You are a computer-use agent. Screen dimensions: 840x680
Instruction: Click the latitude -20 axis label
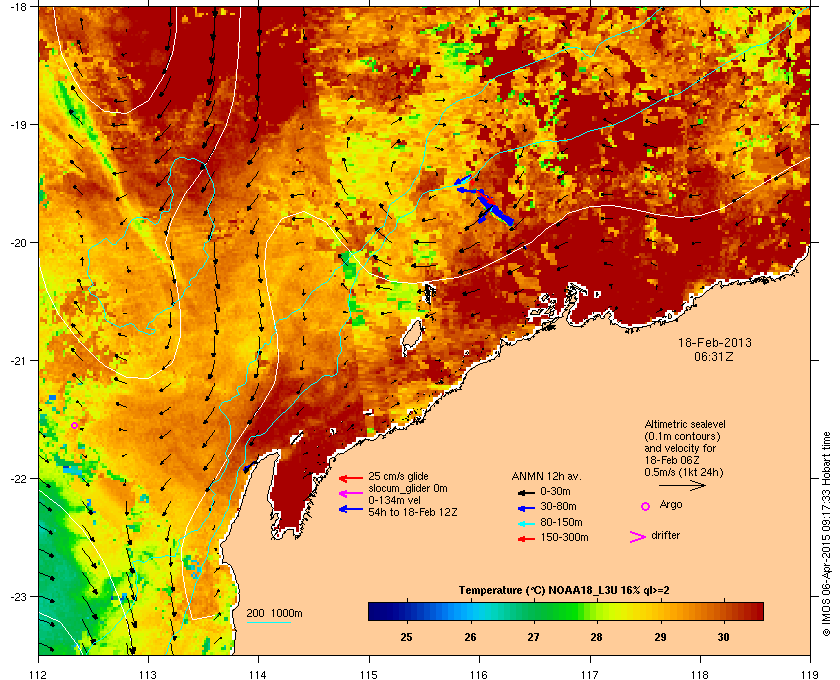(x=19, y=243)
